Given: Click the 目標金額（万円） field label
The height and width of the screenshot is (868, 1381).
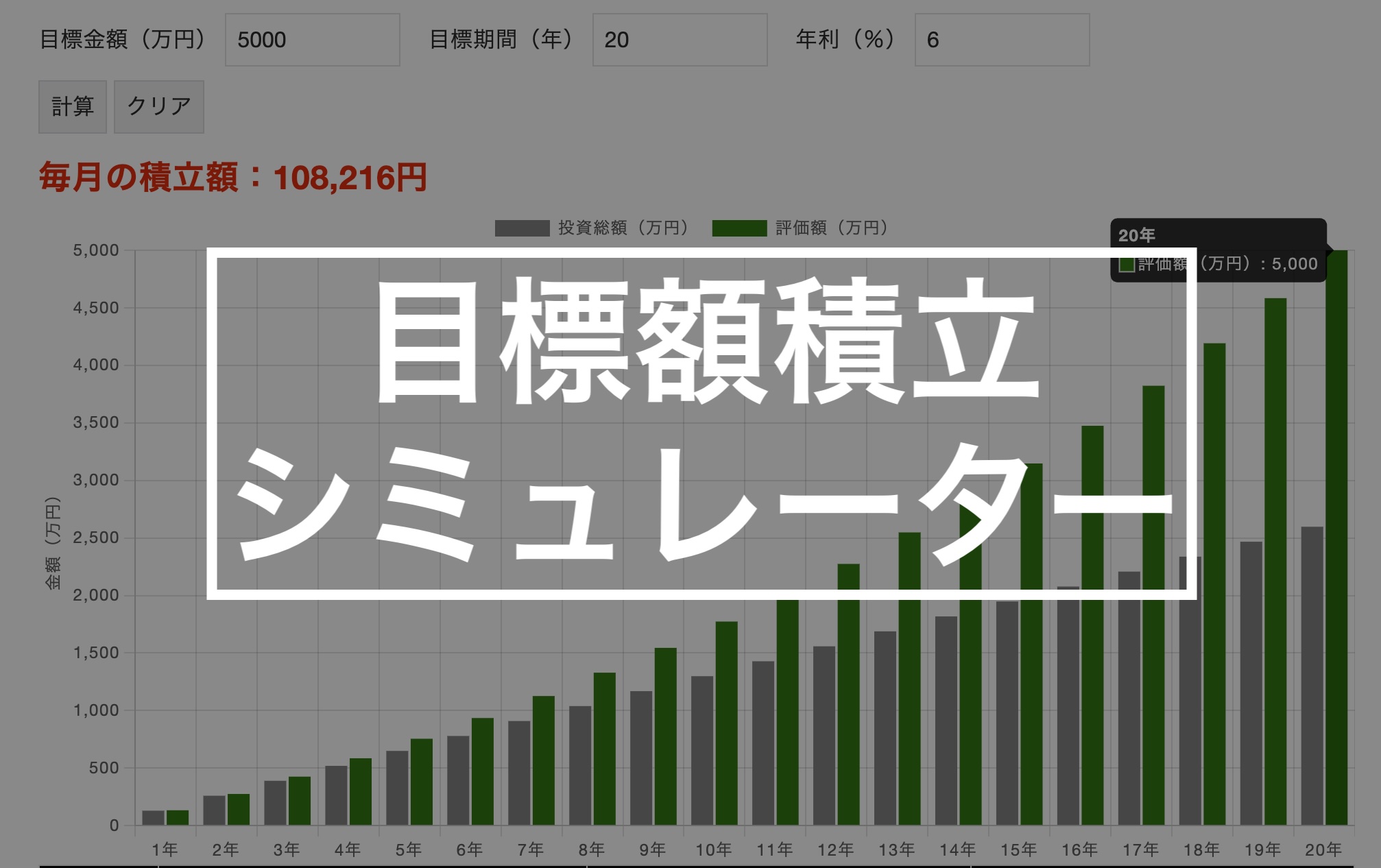Looking at the screenshot, I should 123,40.
